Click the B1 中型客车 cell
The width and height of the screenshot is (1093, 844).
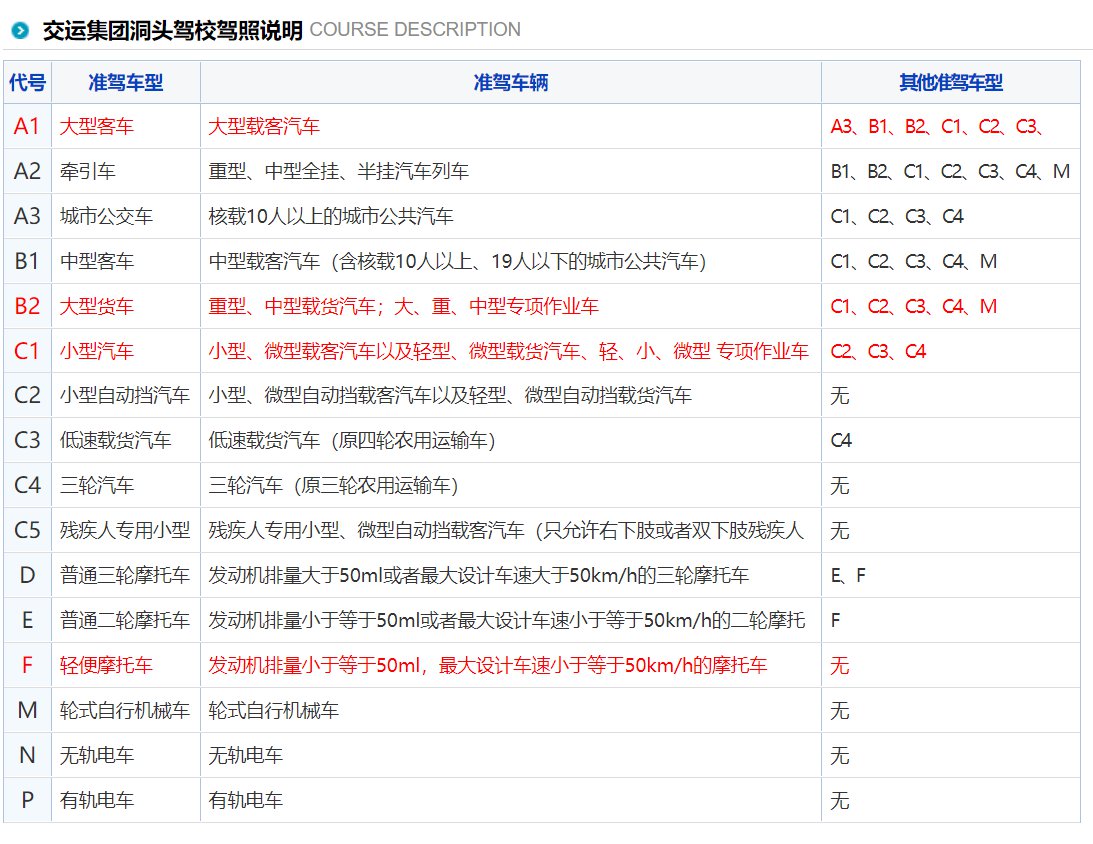pos(96,262)
